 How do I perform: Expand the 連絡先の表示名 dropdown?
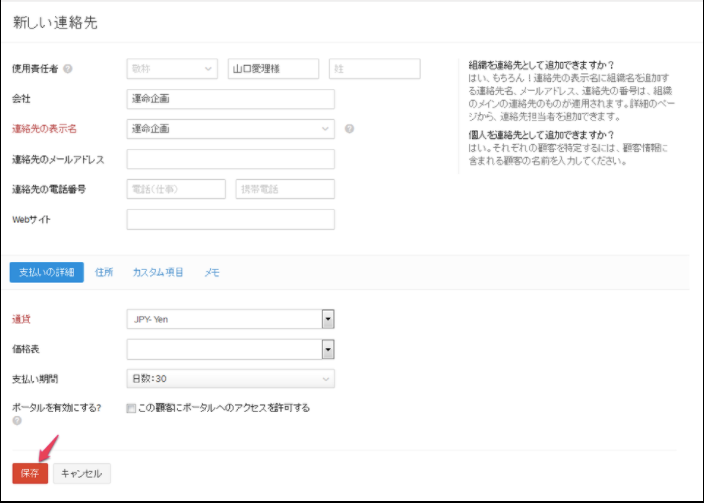tap(230, 129)
